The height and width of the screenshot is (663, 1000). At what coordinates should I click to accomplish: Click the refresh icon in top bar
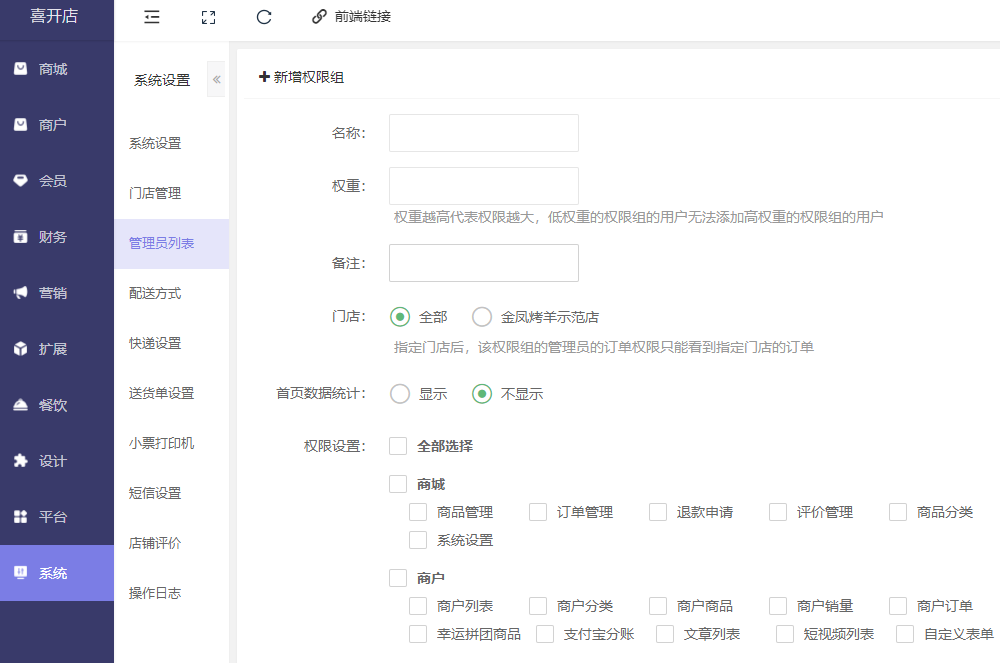click(264, 17)
